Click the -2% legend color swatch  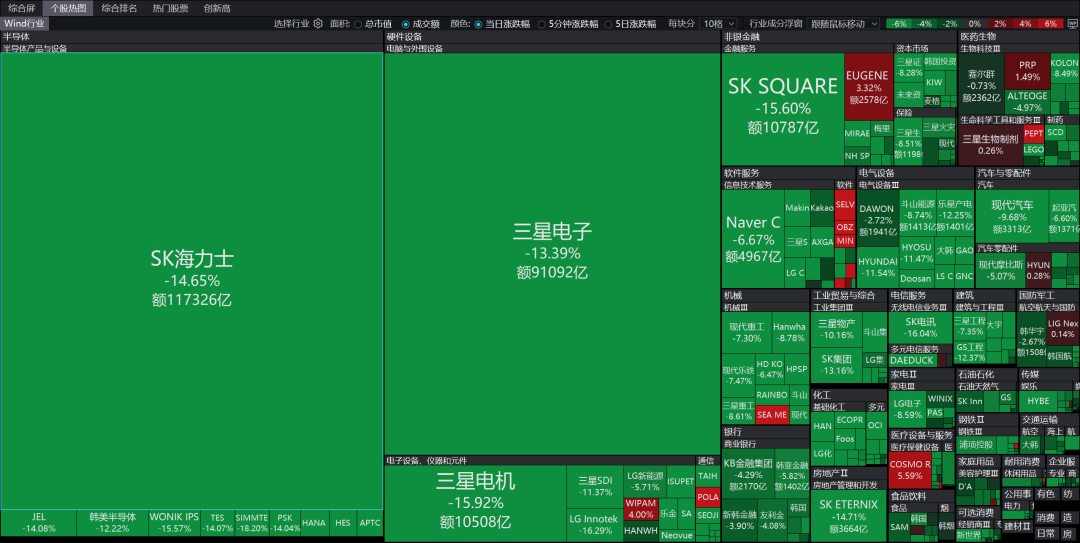[950, 23]
